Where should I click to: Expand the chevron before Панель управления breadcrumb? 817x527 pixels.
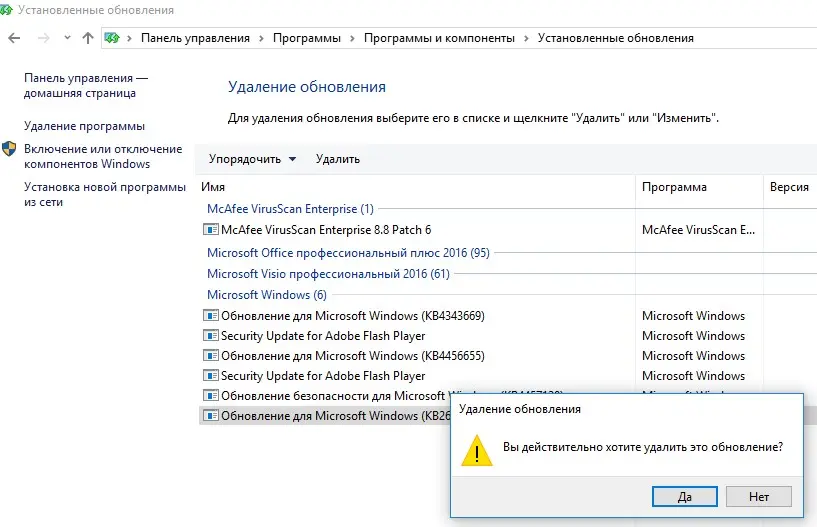click(129, 38)
